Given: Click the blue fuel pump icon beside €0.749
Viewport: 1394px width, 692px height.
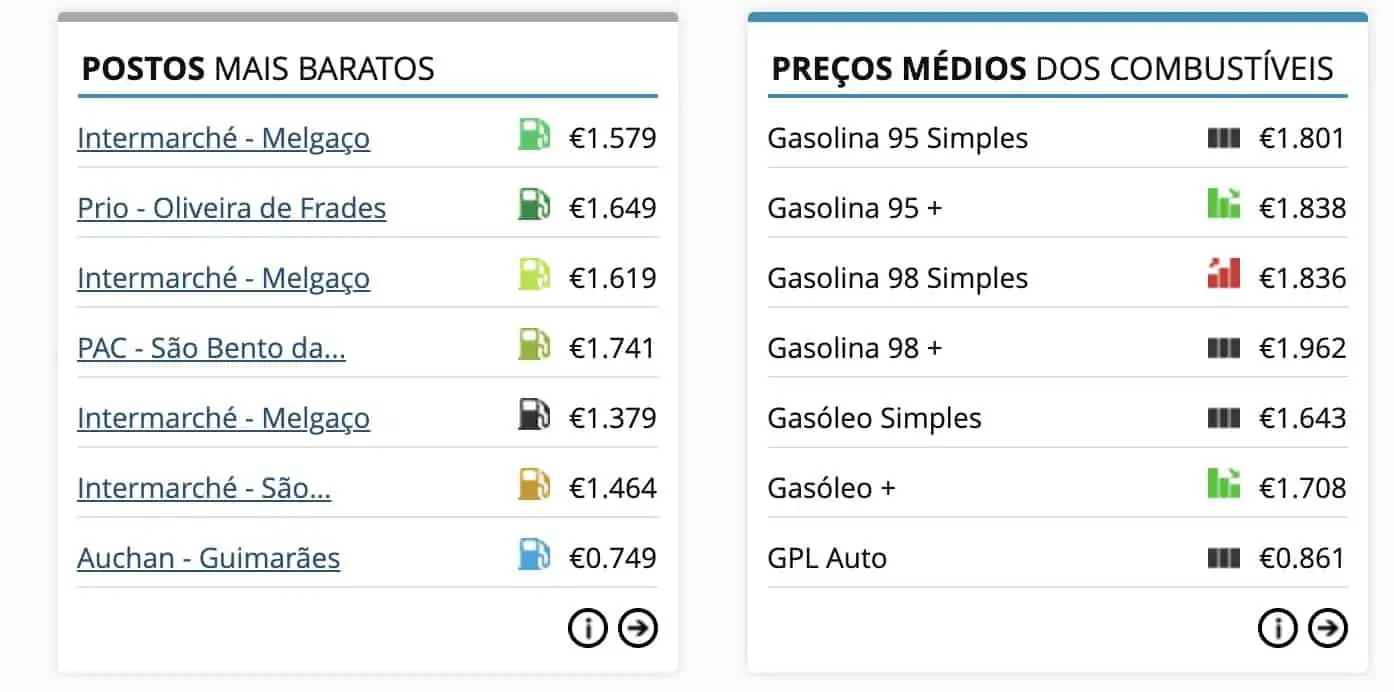Looking at the screenshot, I should tap(534, 555).
